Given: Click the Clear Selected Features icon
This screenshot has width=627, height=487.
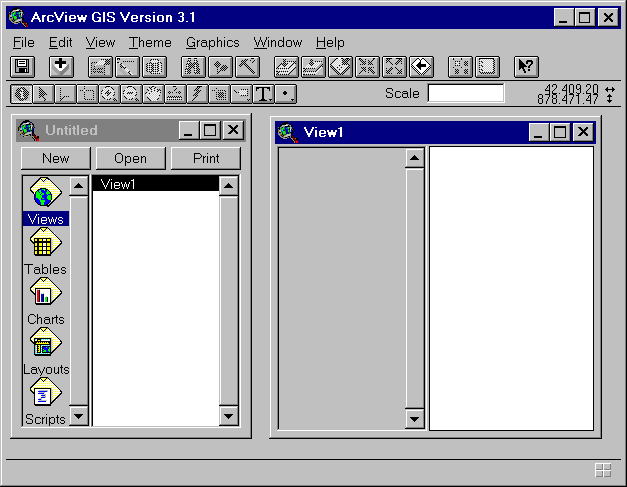Looking at the screenshot, I should pos(487,66).
